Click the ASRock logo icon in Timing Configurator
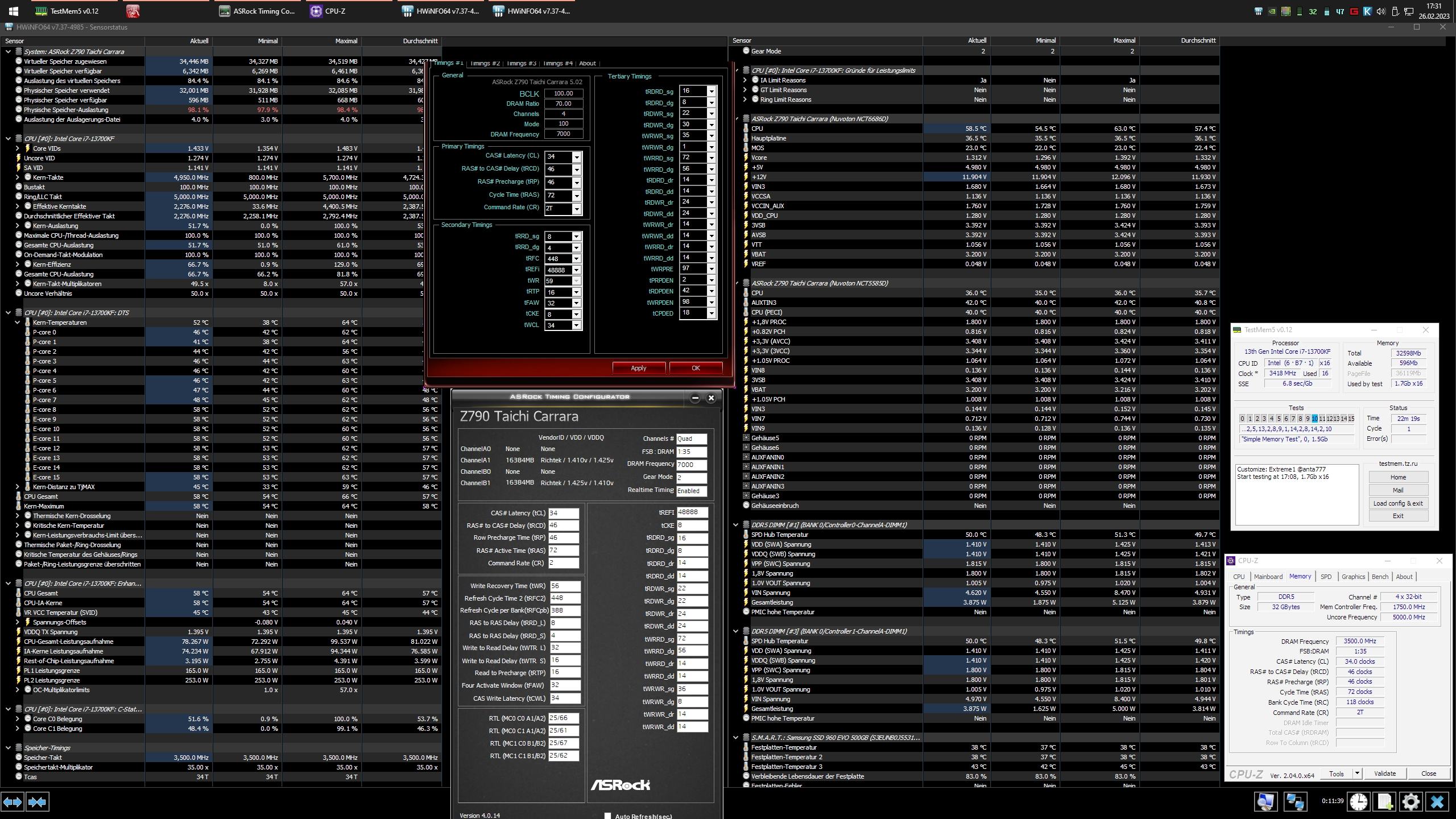The height and width of the screenshot is (819, 1456). click(622, 785)
